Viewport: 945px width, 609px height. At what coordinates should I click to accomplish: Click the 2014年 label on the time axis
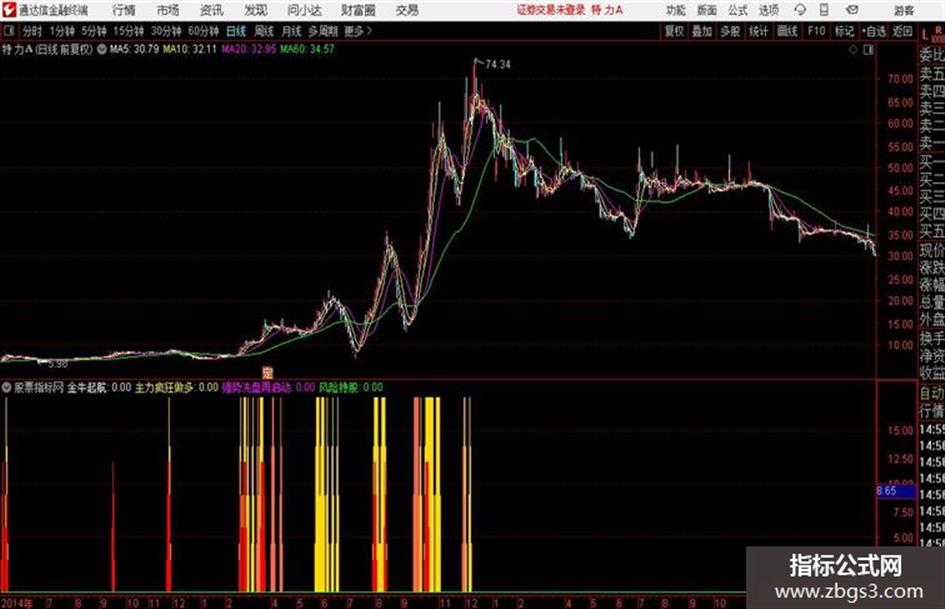[x=17, y=603]
